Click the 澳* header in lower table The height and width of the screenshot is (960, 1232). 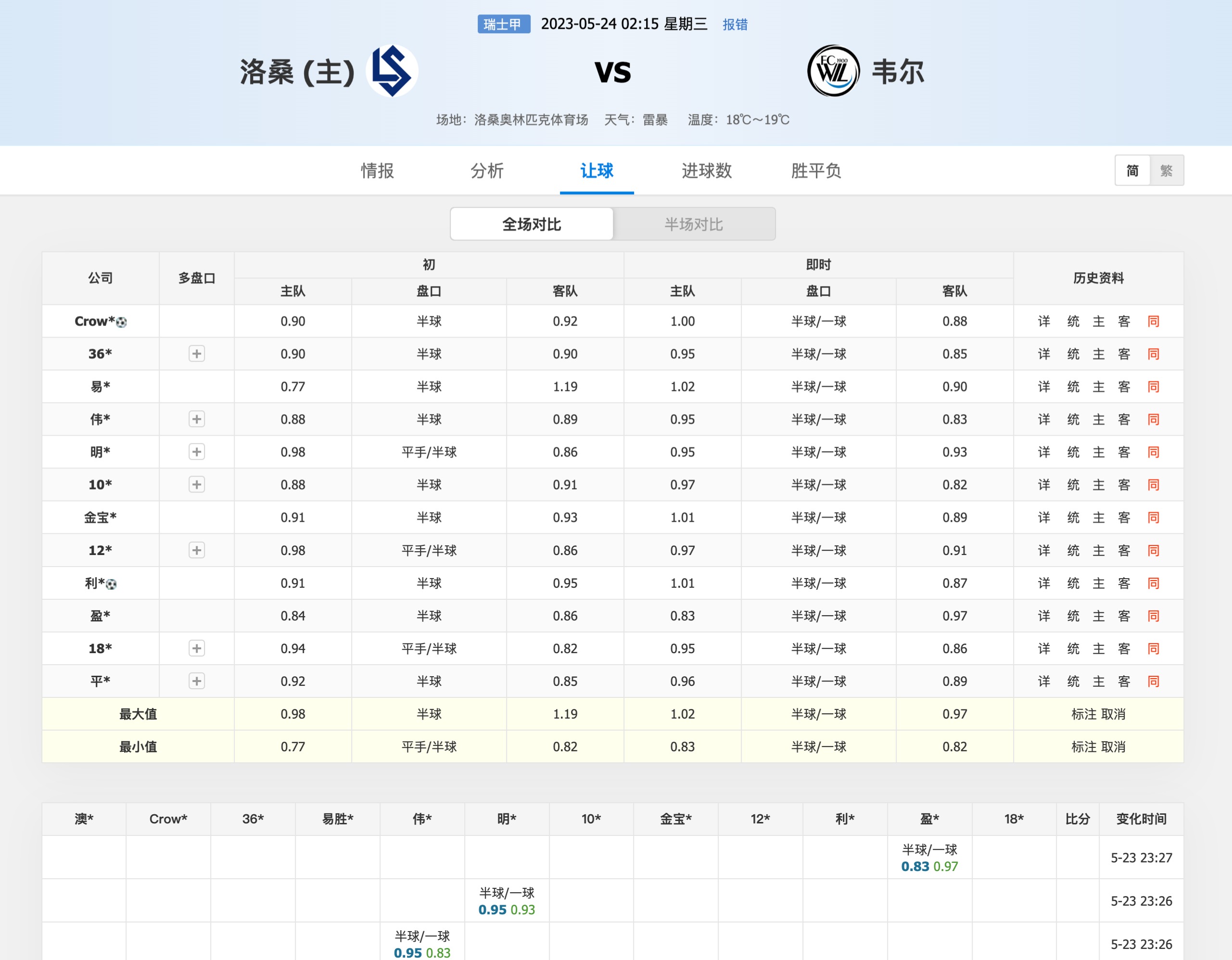[x=84, y=819]
